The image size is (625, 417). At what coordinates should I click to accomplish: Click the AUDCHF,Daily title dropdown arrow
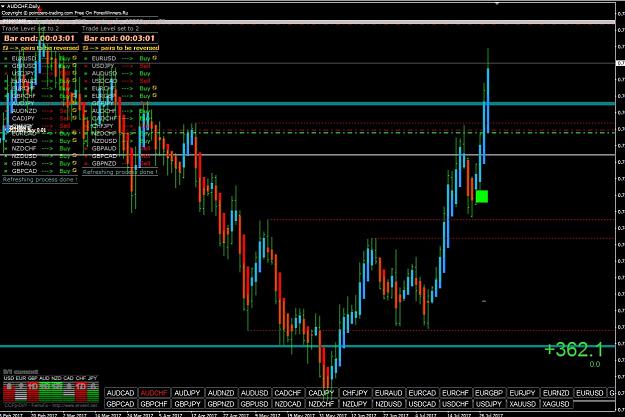(3, 6)
